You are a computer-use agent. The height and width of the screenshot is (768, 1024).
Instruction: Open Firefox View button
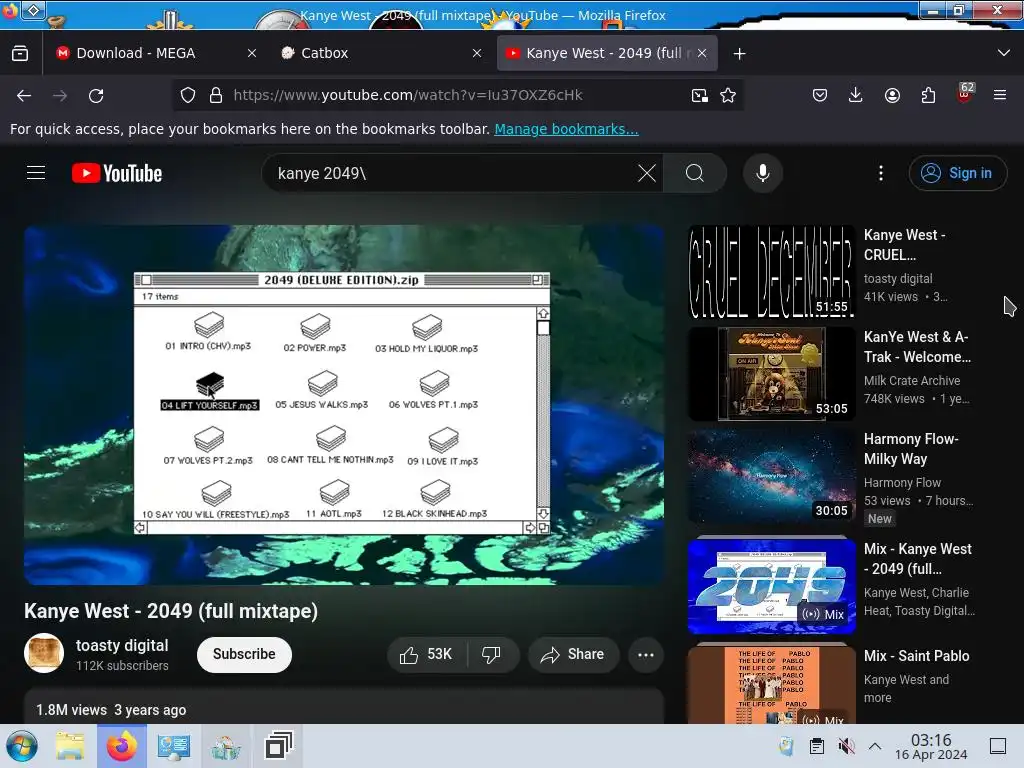click(20, 53)
